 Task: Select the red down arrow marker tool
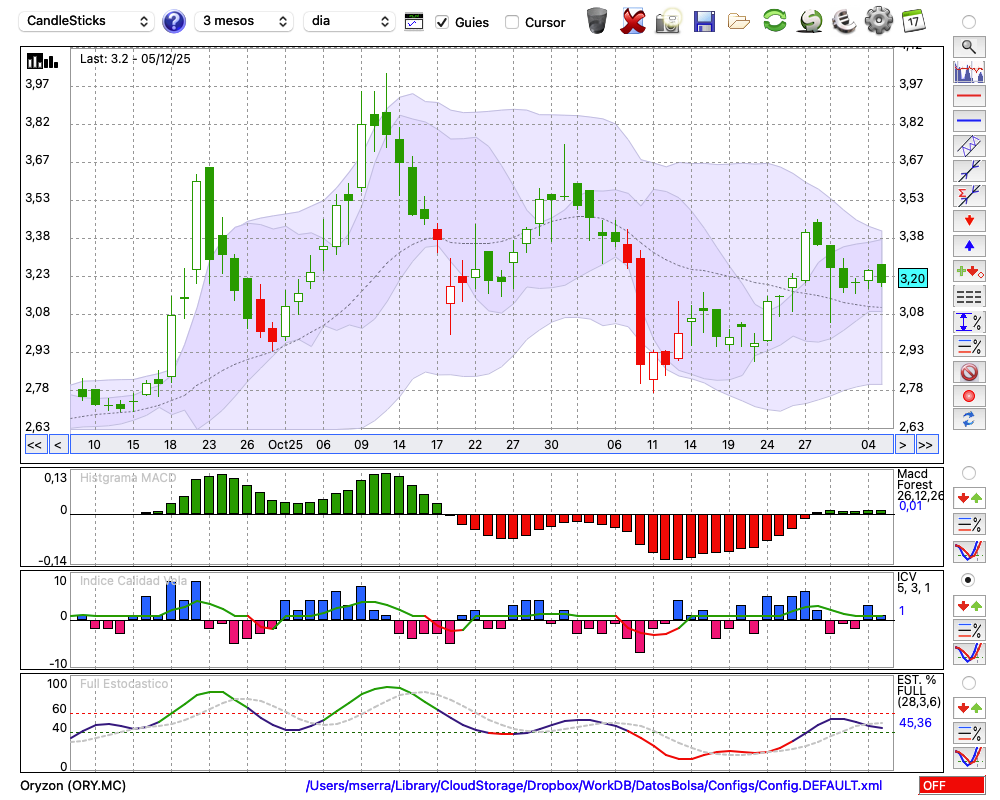[x=968, y=220]
